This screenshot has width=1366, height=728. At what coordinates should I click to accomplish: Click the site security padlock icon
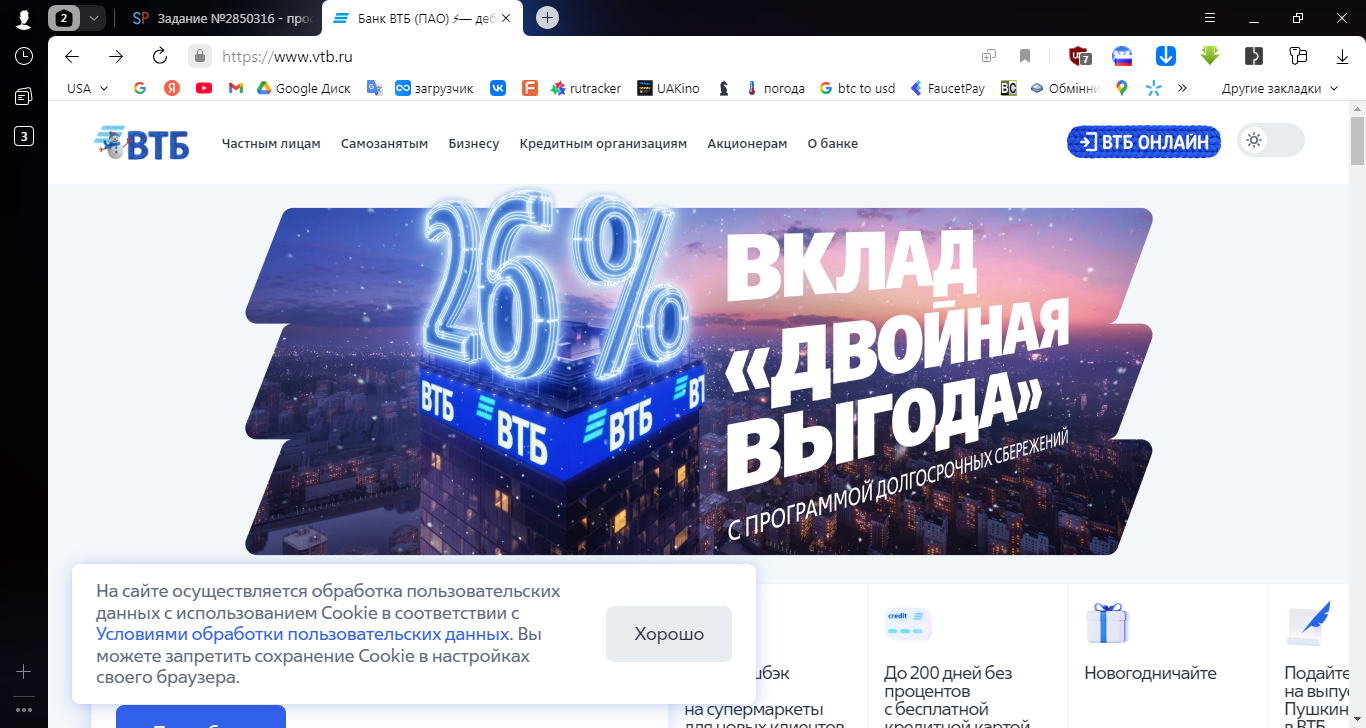(x=200, y=56)
